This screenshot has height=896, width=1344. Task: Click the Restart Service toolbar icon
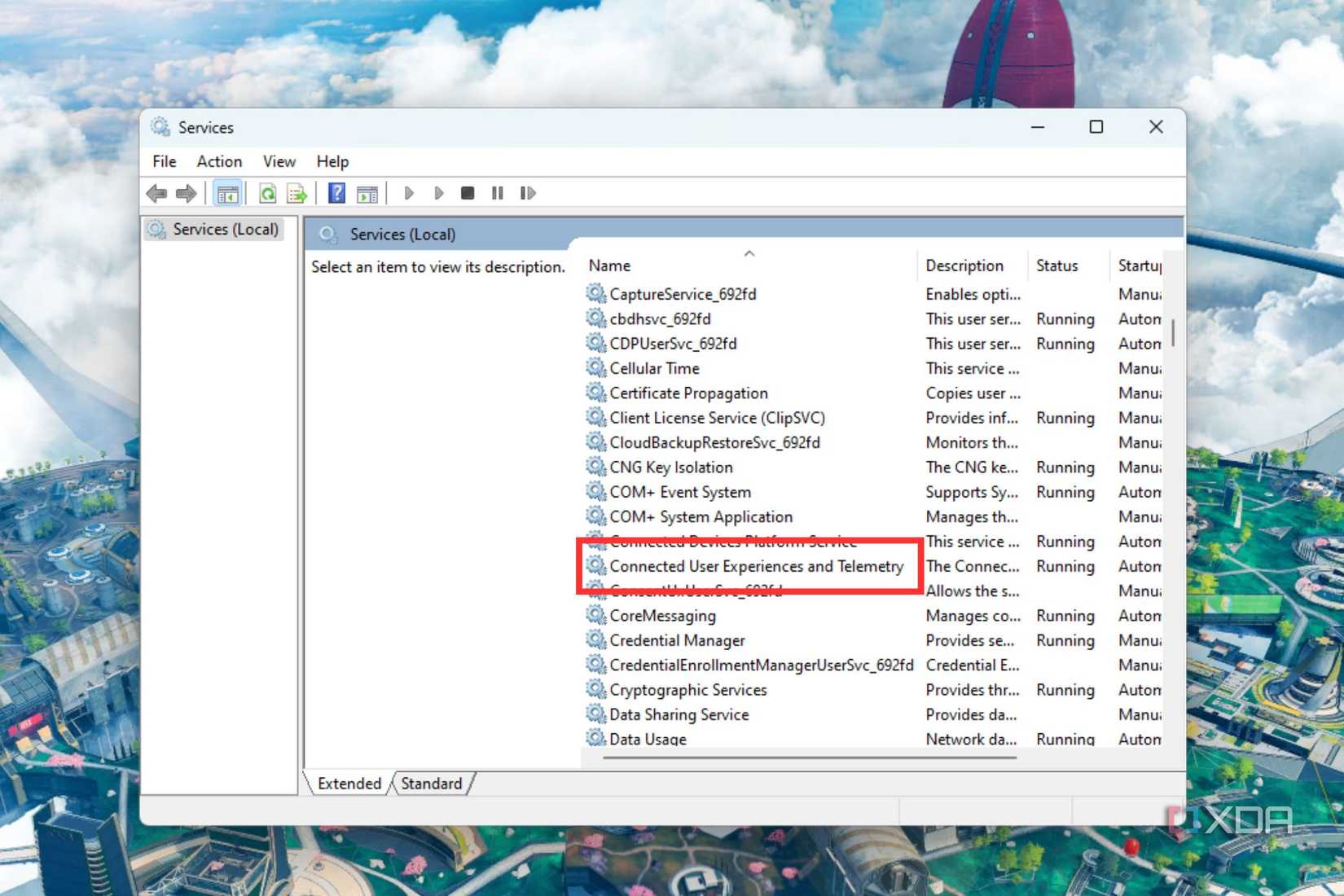(528, 193)
